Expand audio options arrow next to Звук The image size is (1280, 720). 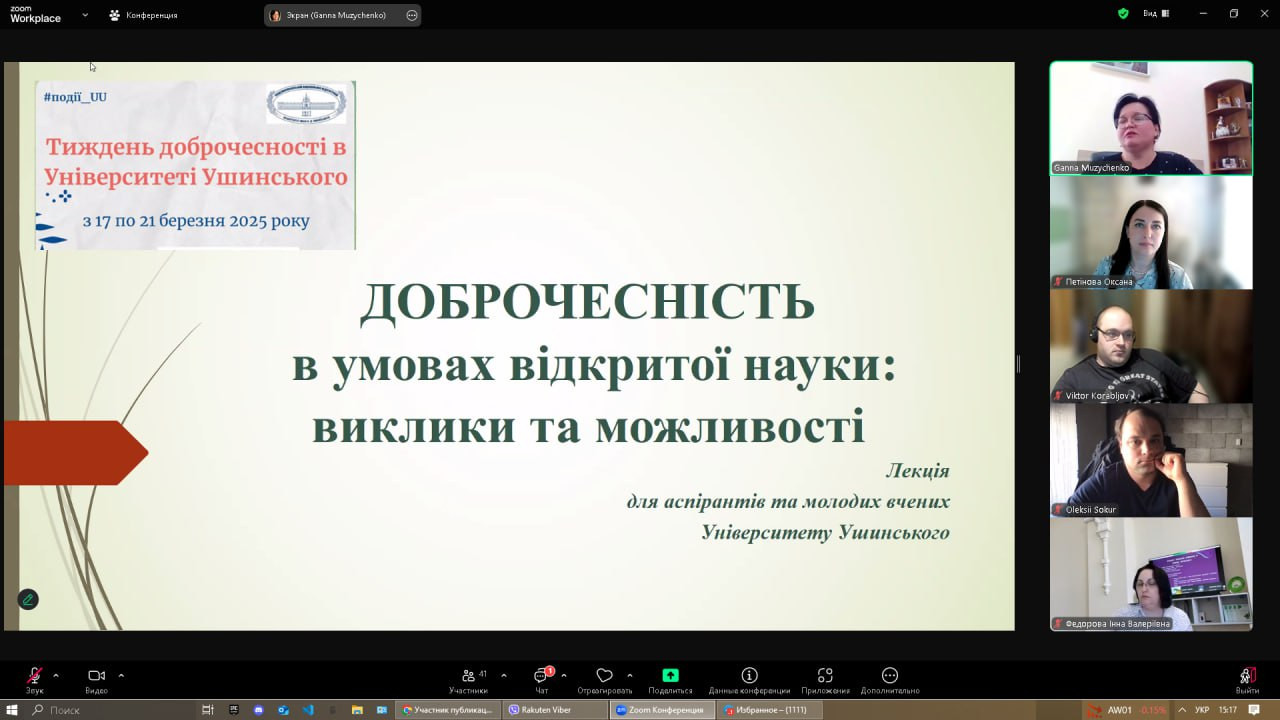click(55, 675)
